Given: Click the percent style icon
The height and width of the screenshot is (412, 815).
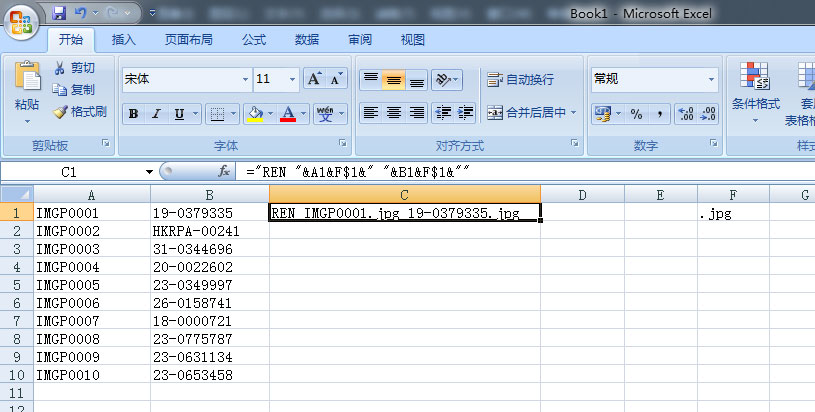Looking at the screenshot, I should point(636,114).
